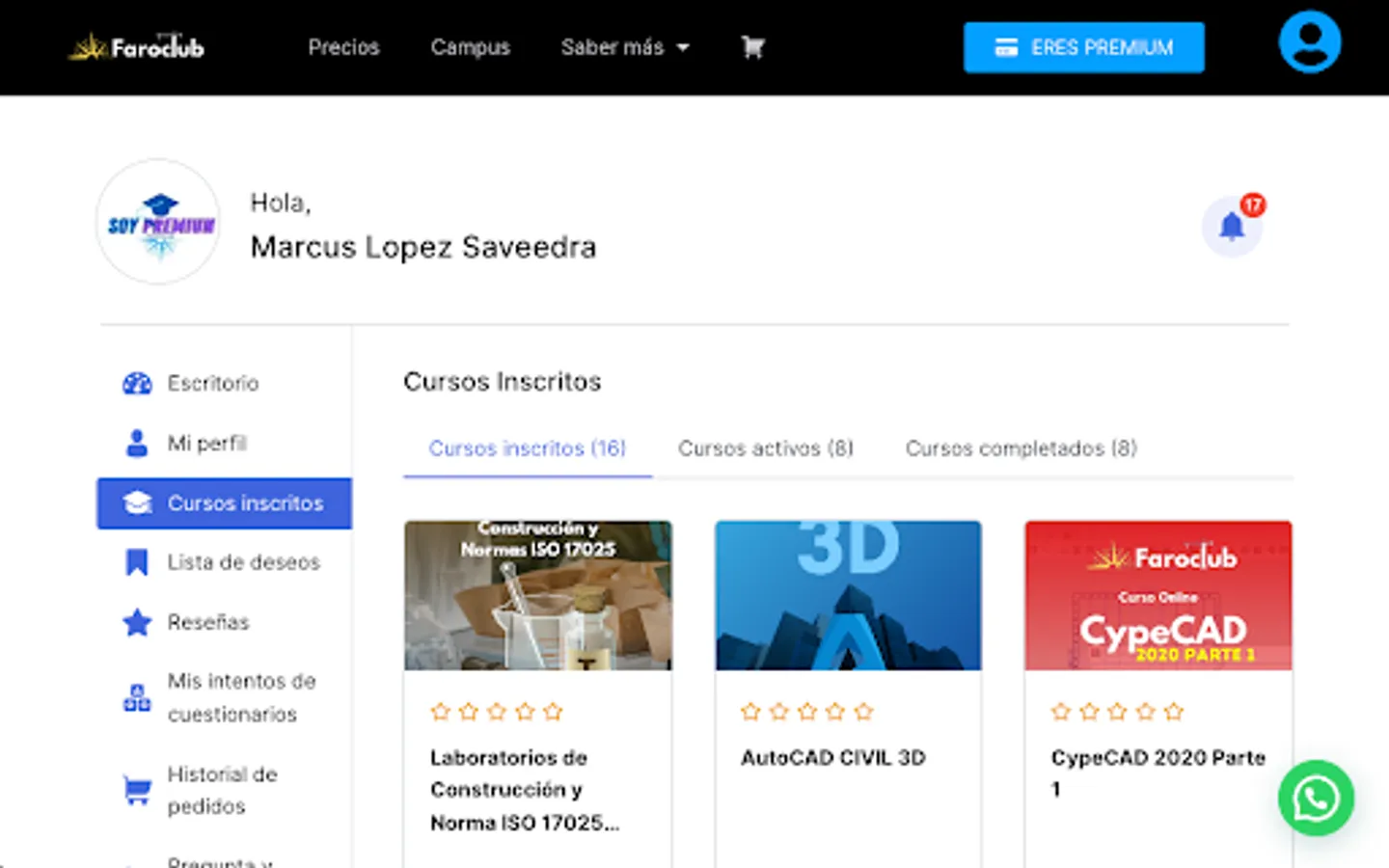Open the notifications bell
Image resolution: width=1389 pixels, height=868 pixels.
pos(1232,227)
